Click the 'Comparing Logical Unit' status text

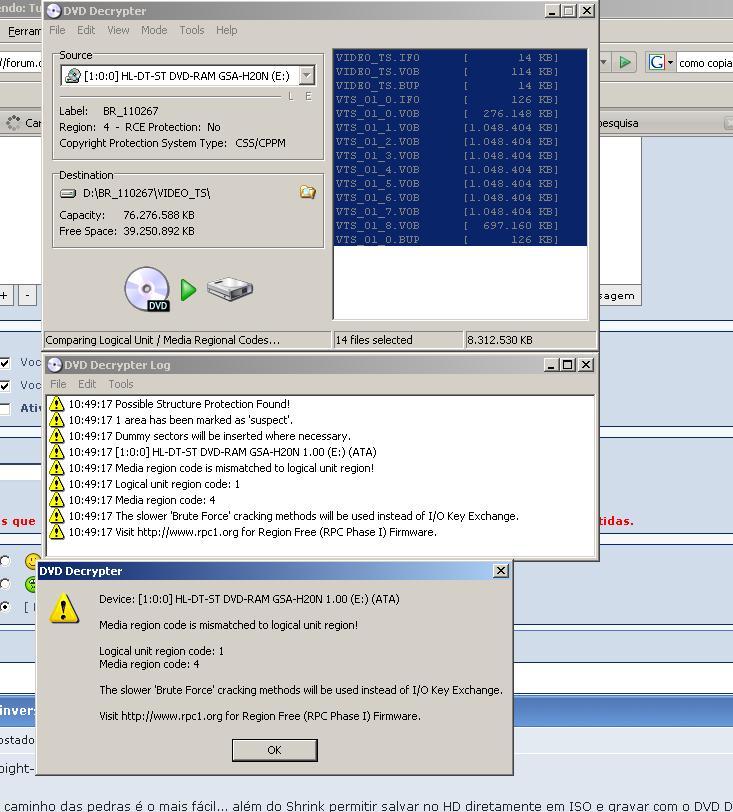(x=162, y=340)
